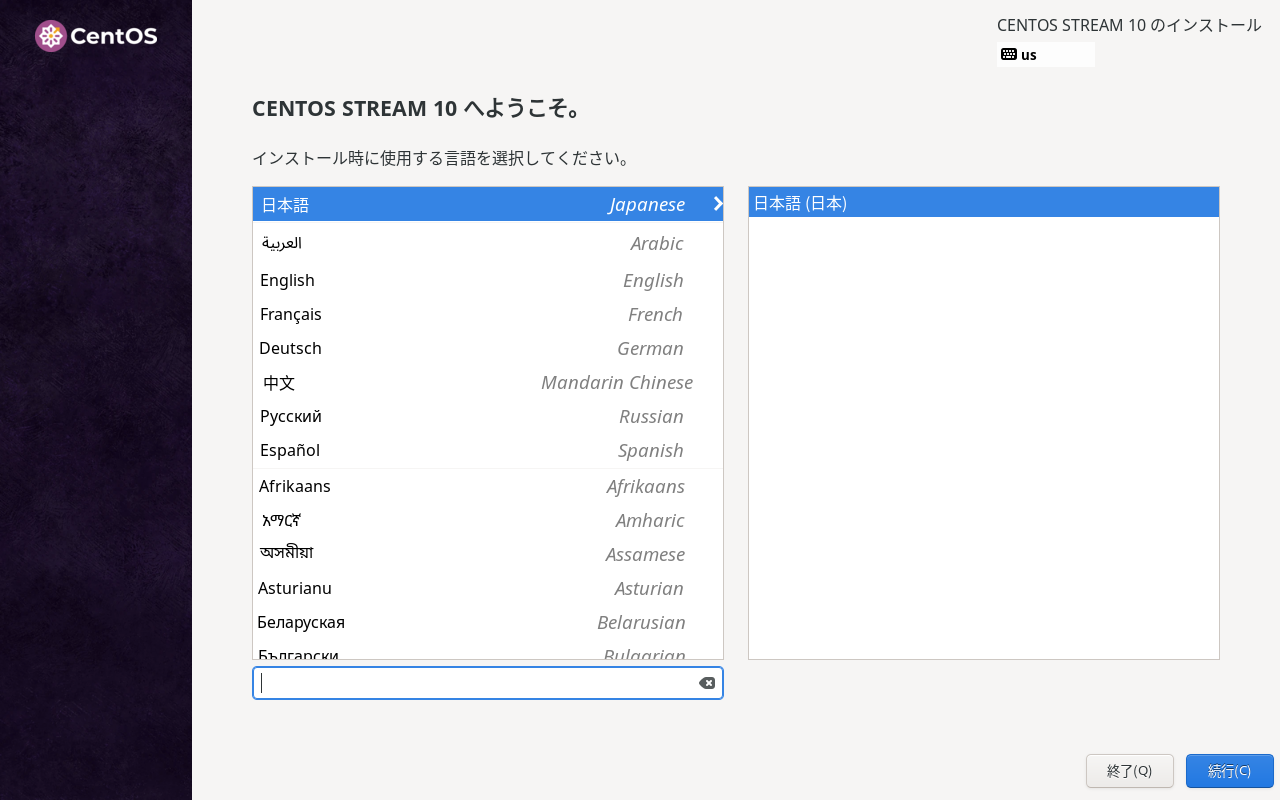Select Mandarin Chinese language row
Image resolution: width=1280 pixels, height=800 pixels.
tap(487, 382)
